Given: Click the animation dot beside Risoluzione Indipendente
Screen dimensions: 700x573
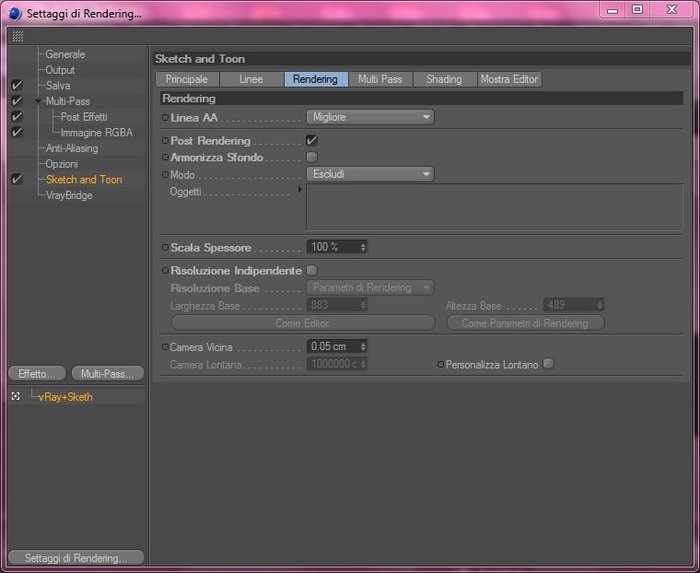Looking at the screenshot, I should [165, 270].
